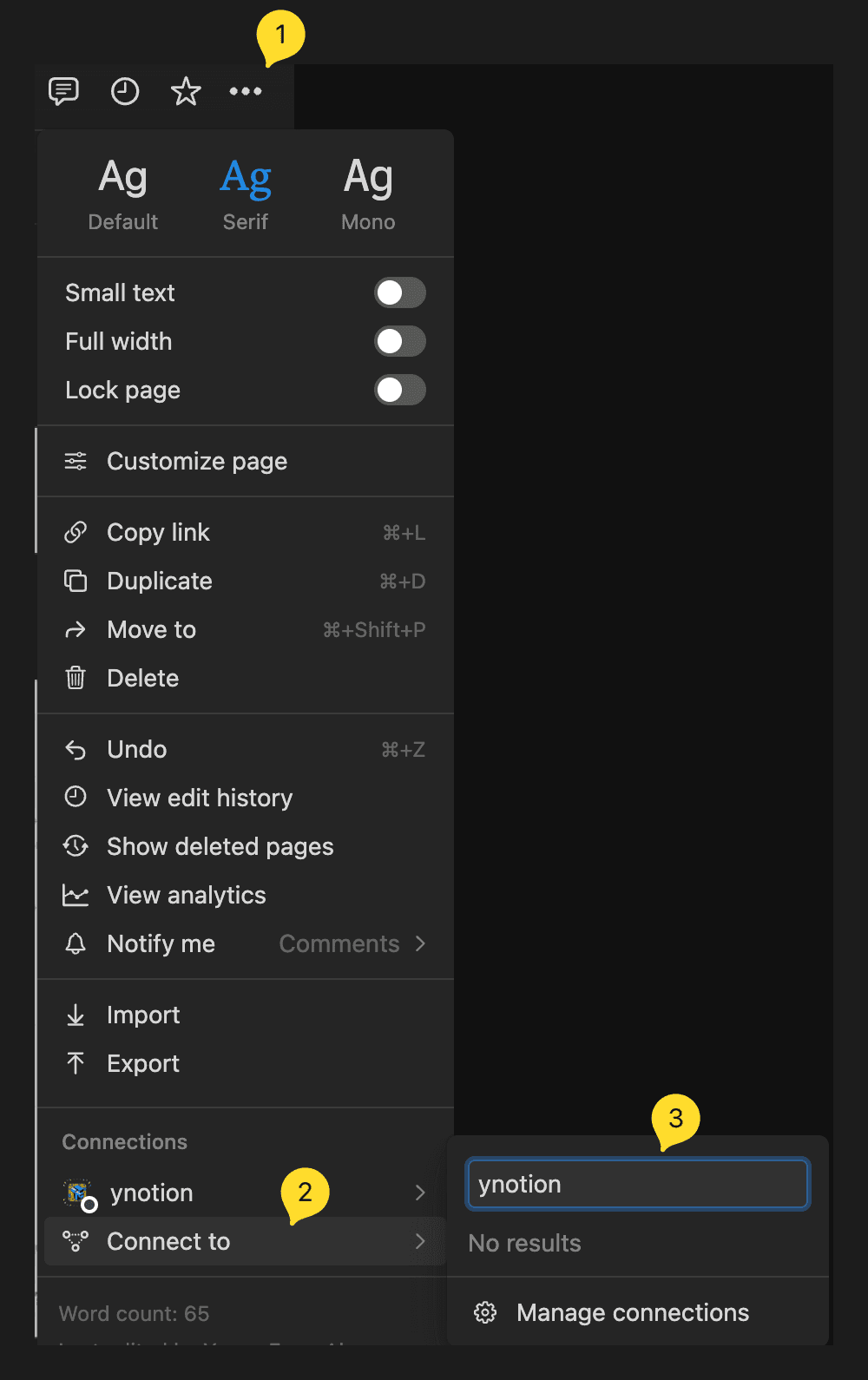The width and height of the screenshot is (868, 1380).
Task: Click the three-dot more options icon
Action: [x=246, y=91]
